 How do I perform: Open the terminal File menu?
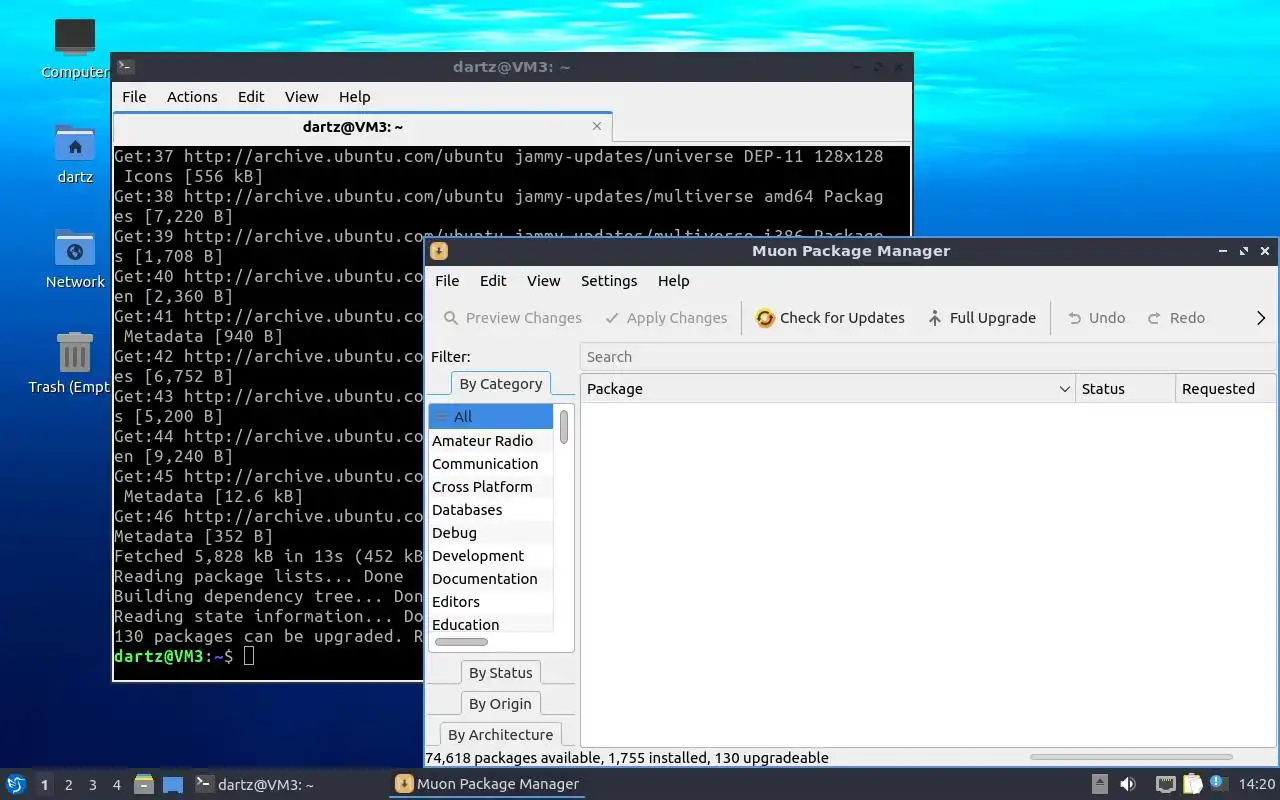point(134,97)
